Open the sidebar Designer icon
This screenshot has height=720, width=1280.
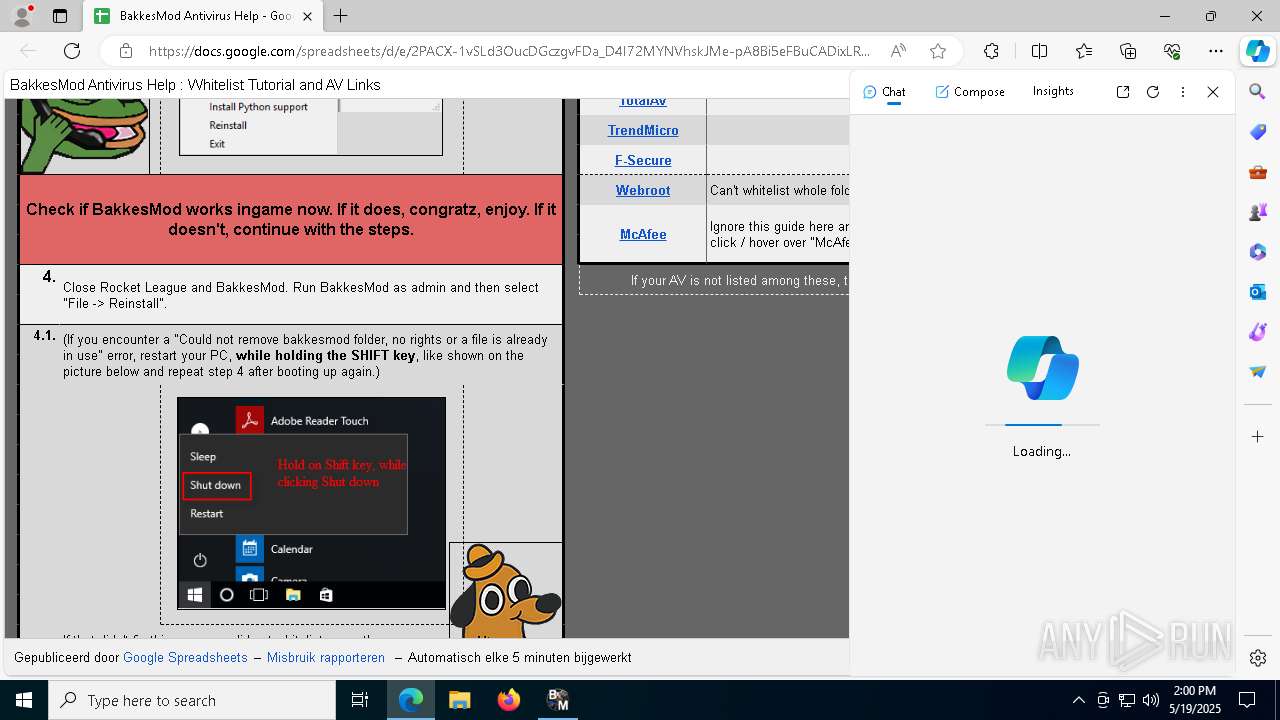1258,332
